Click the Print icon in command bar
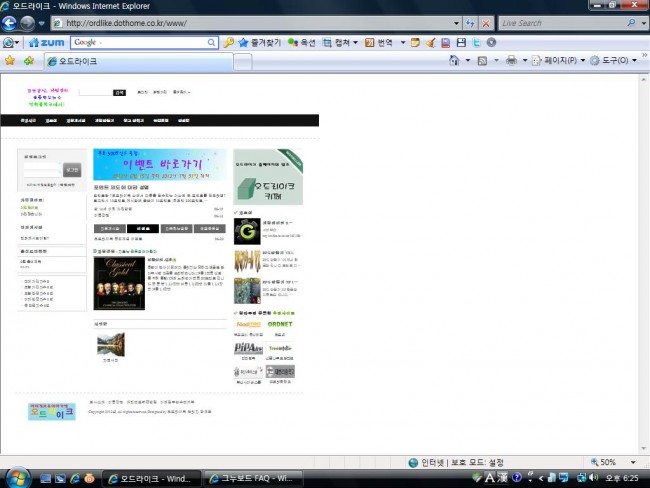The image size is (650, 488). (x=511, y=61)
